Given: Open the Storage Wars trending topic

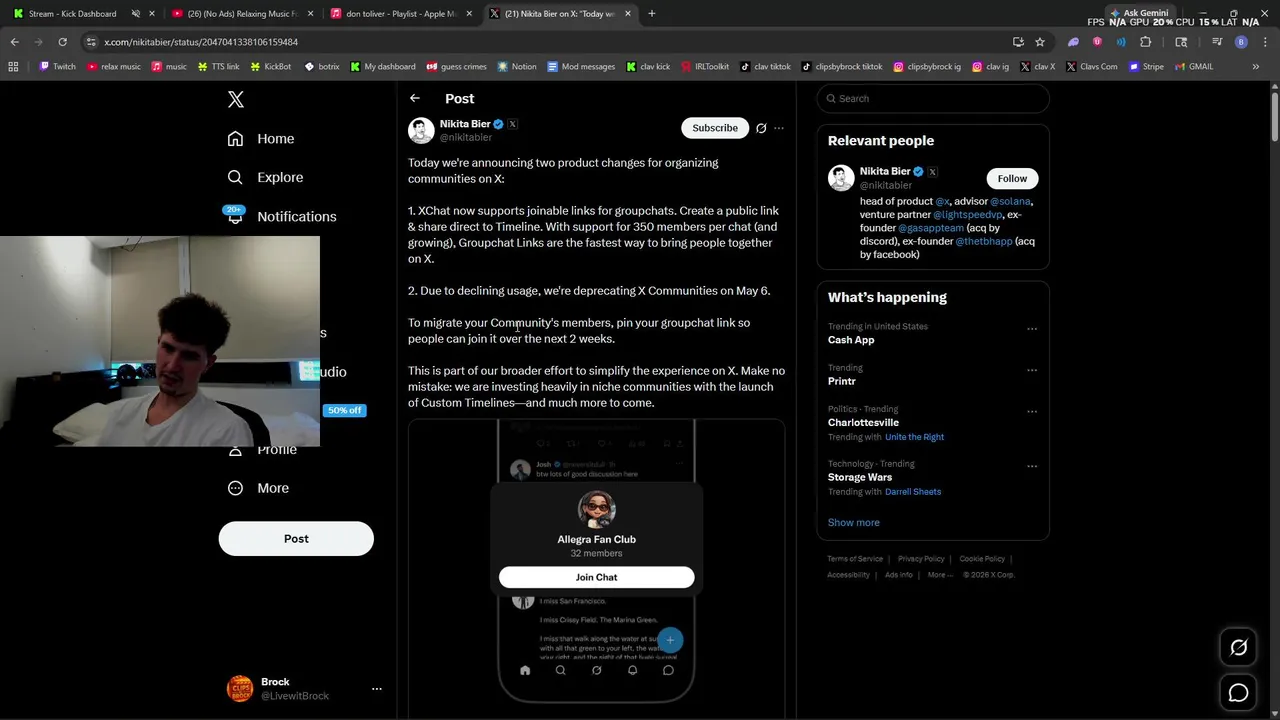Looking at the screenshot, I should point(860,477).
